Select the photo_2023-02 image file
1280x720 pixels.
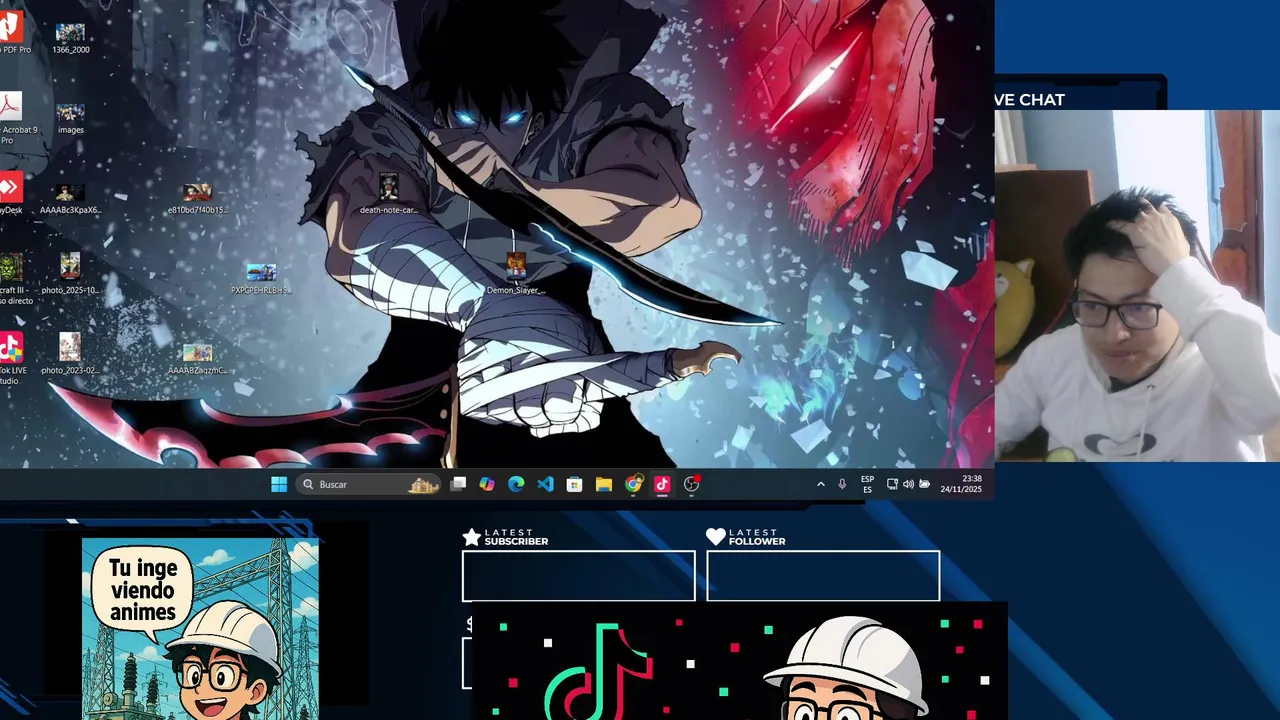click(x=70, y=354)
